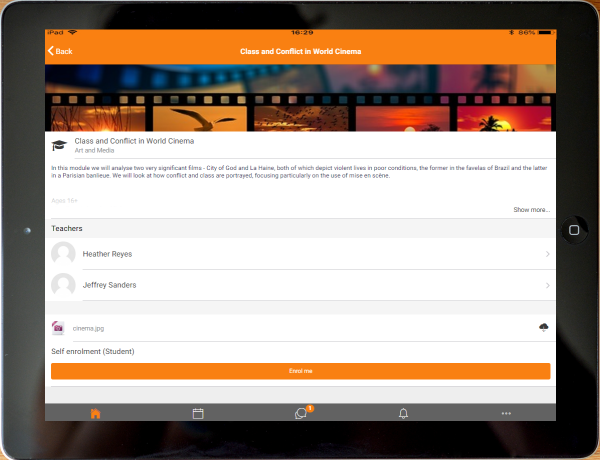This screenshot has height=460, width=600.
Task: Download cinema.jpg using the cloud icon
Action: click(544, 327)
